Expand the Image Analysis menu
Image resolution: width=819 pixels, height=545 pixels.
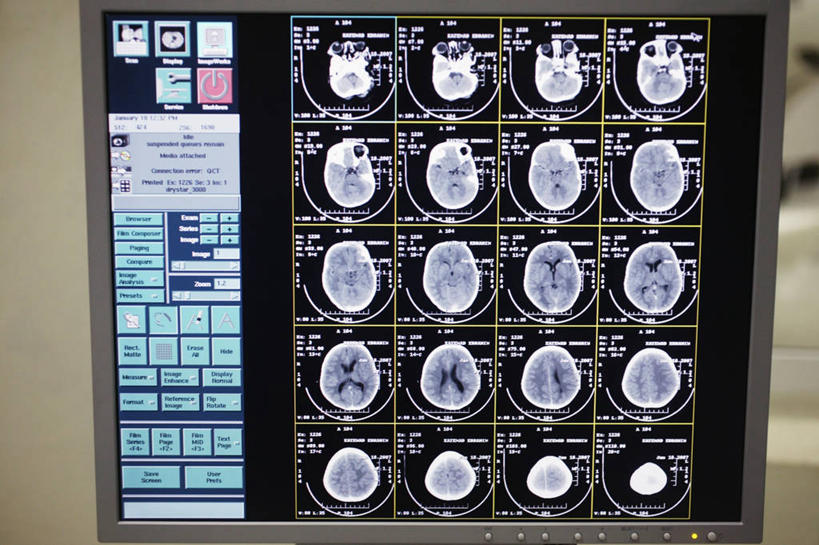click(138, 279)
